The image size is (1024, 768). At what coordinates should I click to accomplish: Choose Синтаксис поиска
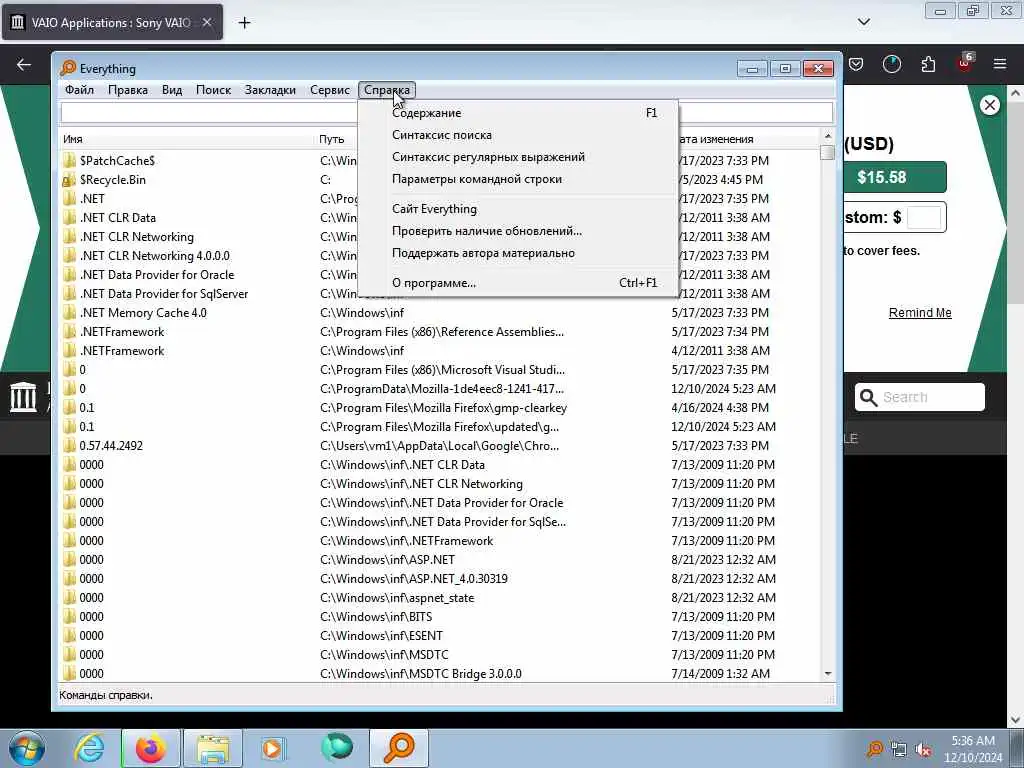tap(518, 135)
